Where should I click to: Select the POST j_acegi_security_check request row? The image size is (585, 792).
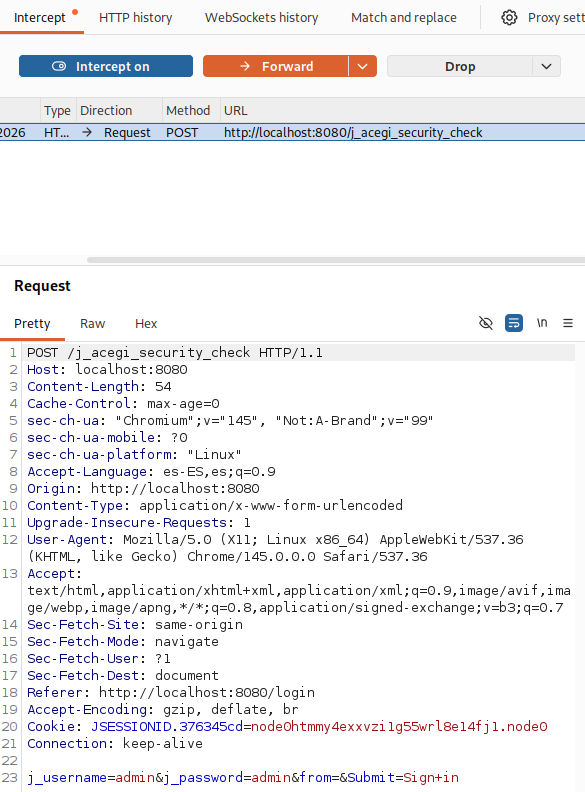click(x=292, y=132)
